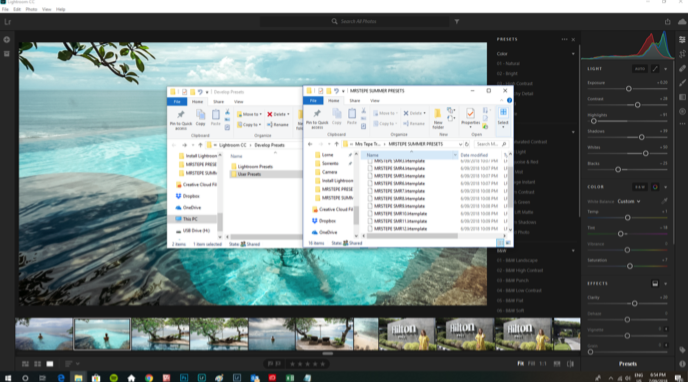Tick checkbox for MRSTEPE SMR4.lrtemplate

coord(370,168)
